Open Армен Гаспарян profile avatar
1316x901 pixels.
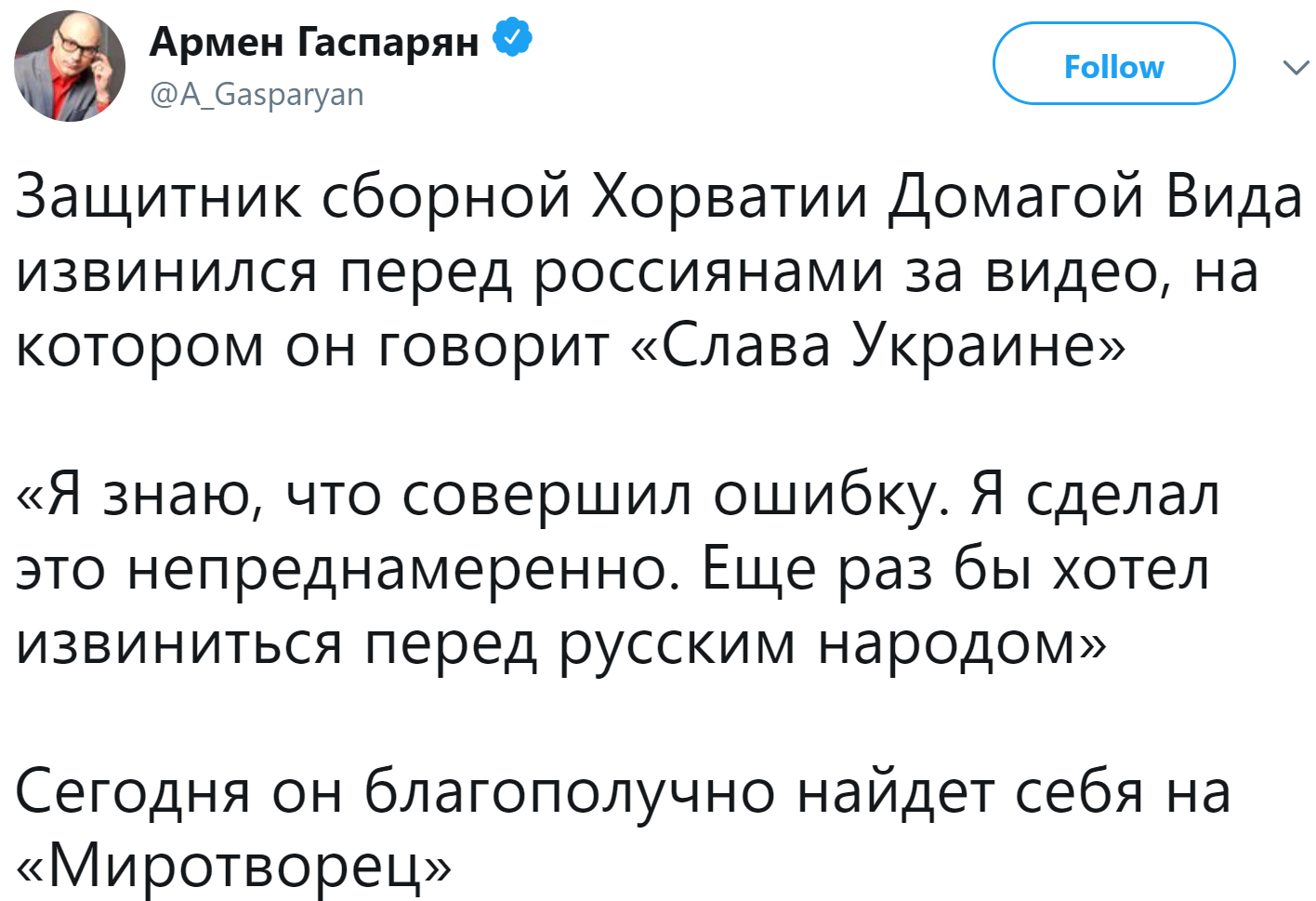(x=70, y=67)
